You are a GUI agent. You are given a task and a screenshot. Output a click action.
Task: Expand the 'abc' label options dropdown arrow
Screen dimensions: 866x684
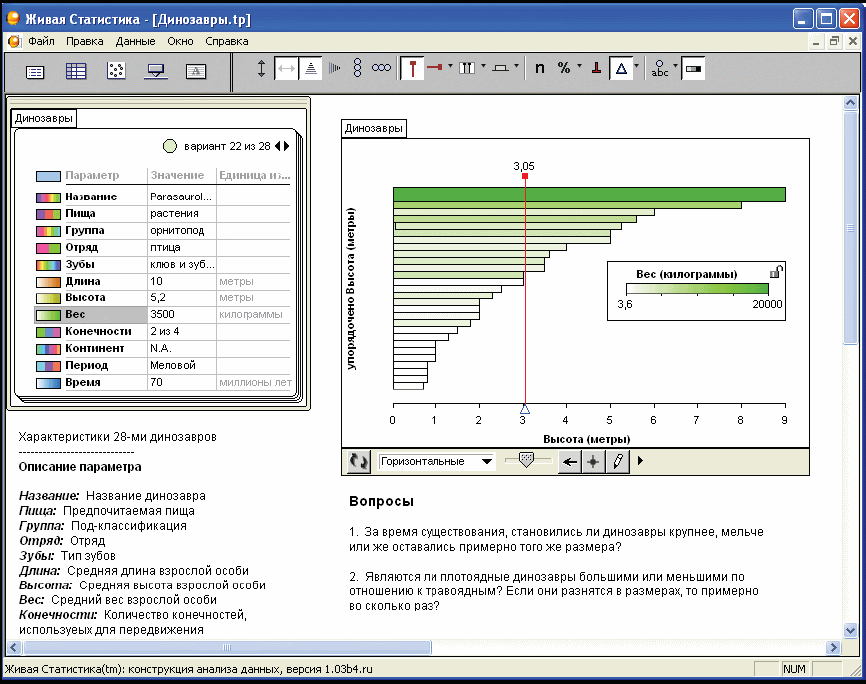676,68
